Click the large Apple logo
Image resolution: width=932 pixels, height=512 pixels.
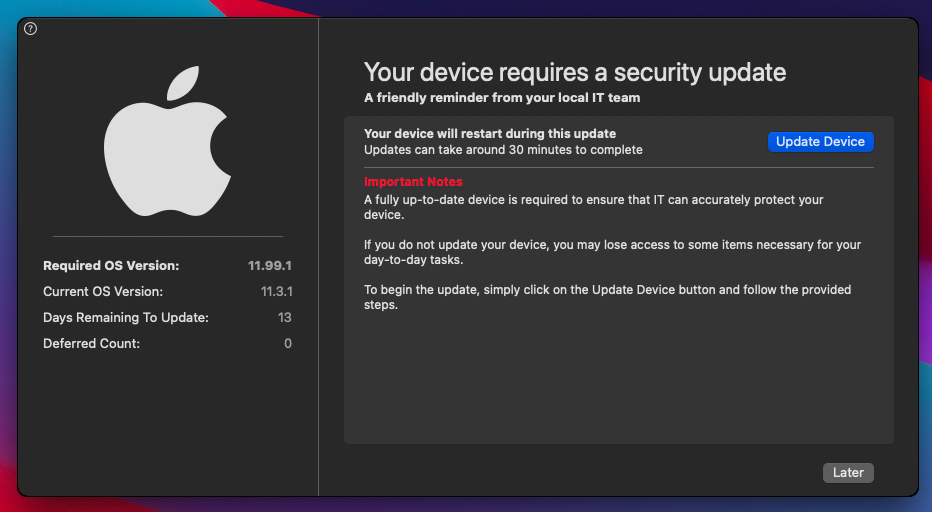coord(168,143)
